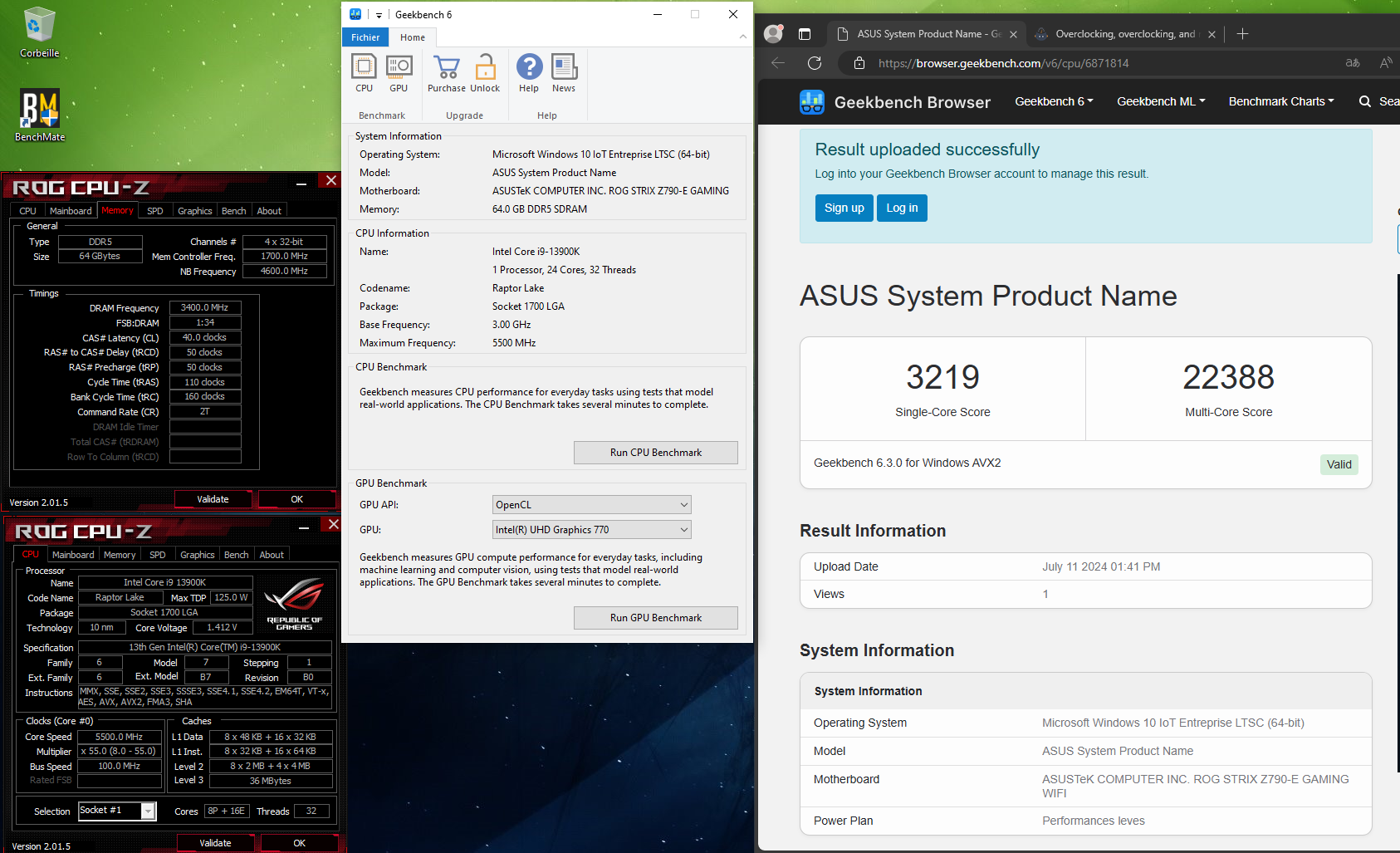1400x853 pixels.
Task: Click the DRAM Frequency 3400.0 MHz value
Action: point(205,307)
